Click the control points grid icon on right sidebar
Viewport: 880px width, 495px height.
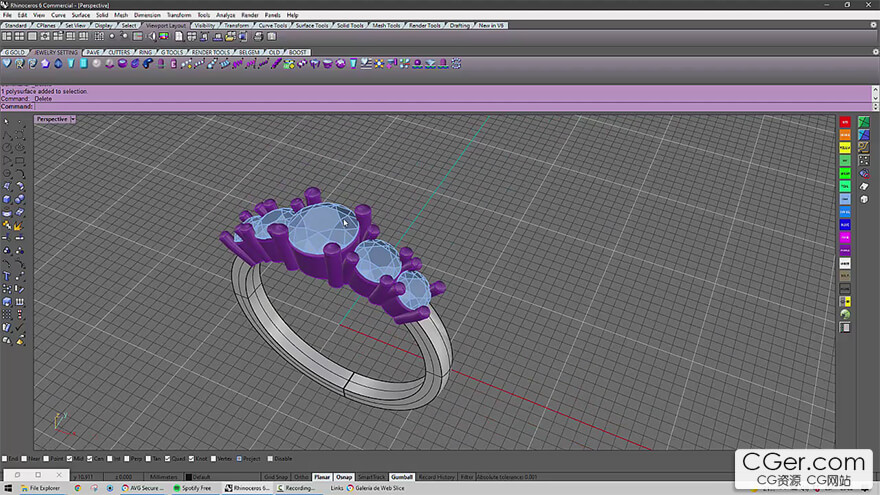click(x=864, y=161)
